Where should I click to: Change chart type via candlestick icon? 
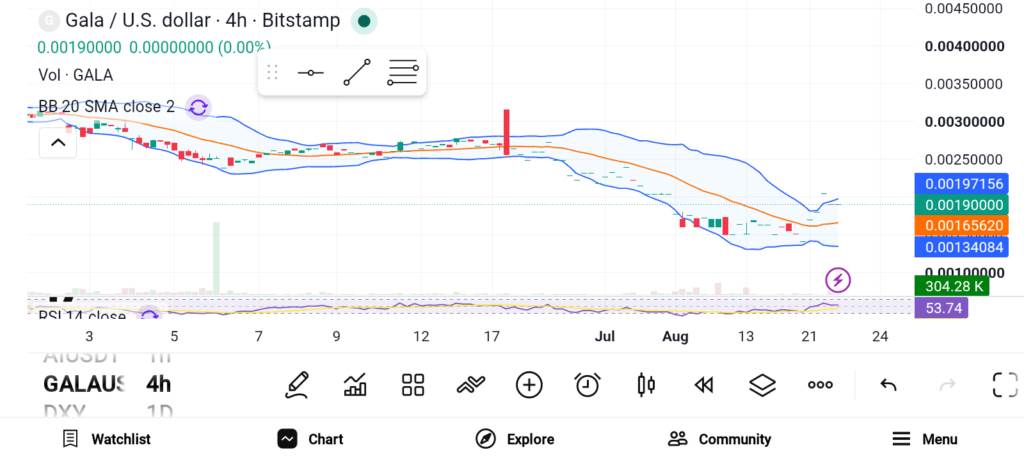(646, 385)
